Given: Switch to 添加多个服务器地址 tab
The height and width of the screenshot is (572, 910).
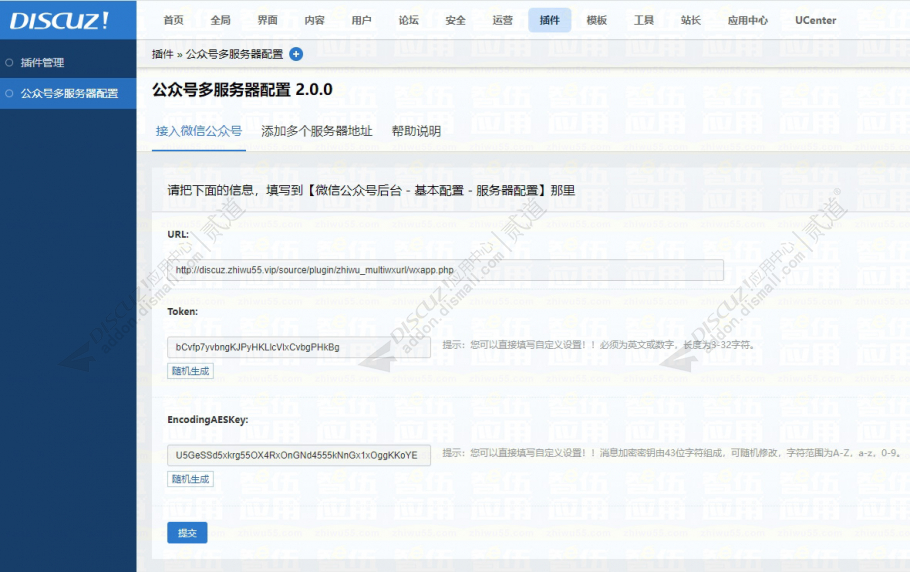Looking at the screenshot, I should [317, 131].
